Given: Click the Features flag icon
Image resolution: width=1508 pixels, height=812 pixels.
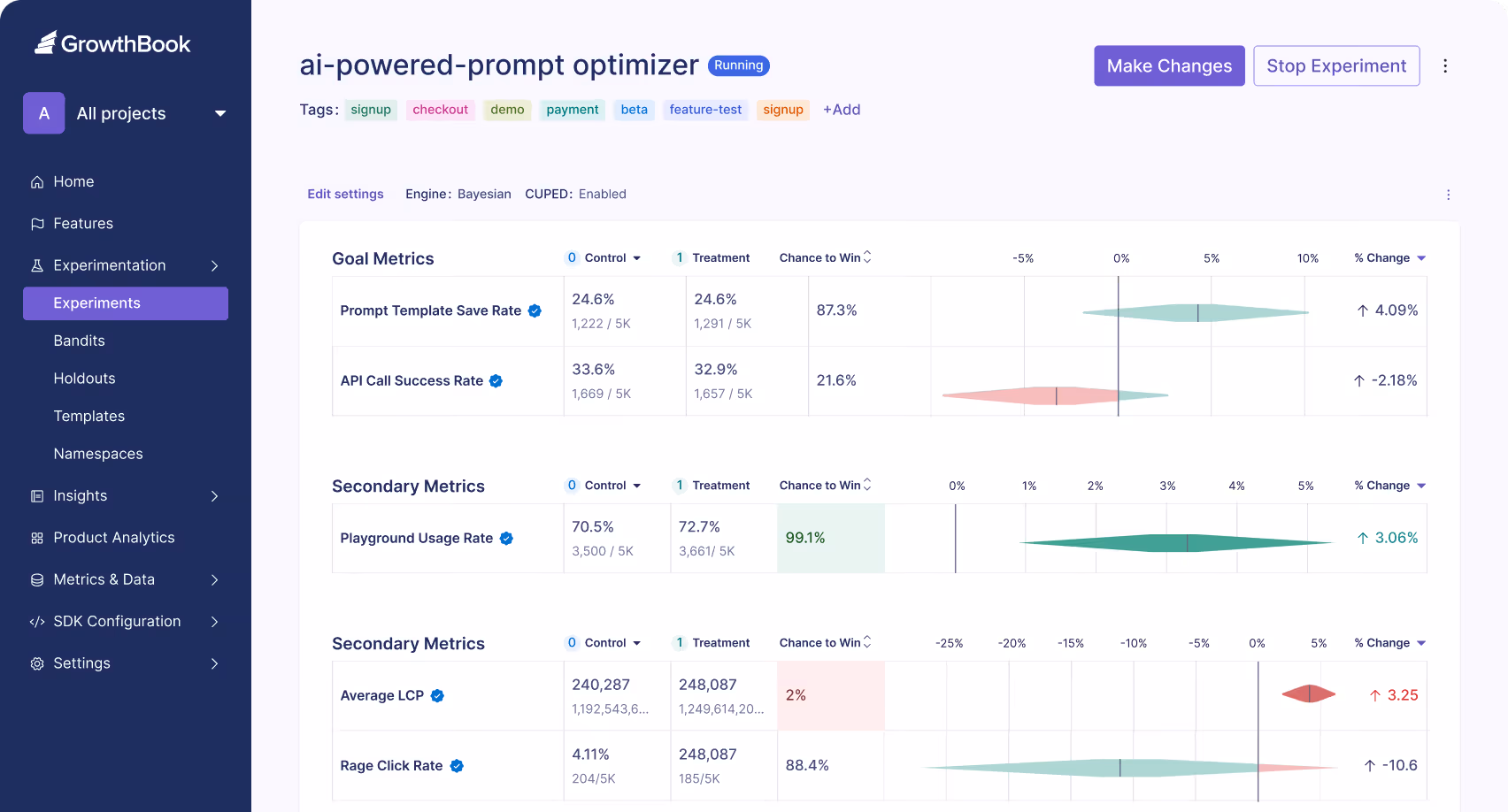Looking at the screenshot, I should [36, 224].
